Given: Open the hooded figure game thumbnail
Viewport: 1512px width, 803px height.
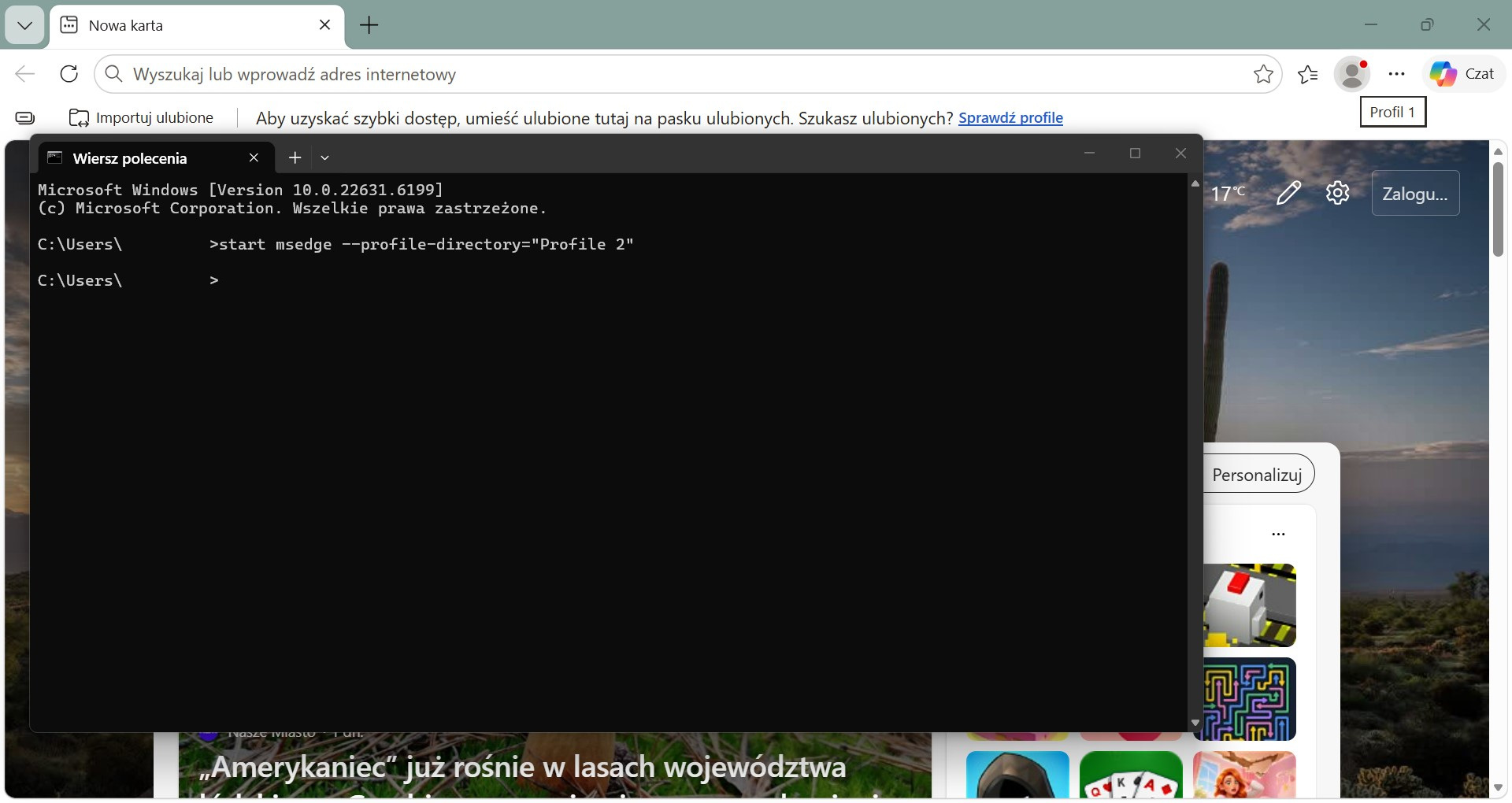Looking at the screenshot, I should [1017, 775].
